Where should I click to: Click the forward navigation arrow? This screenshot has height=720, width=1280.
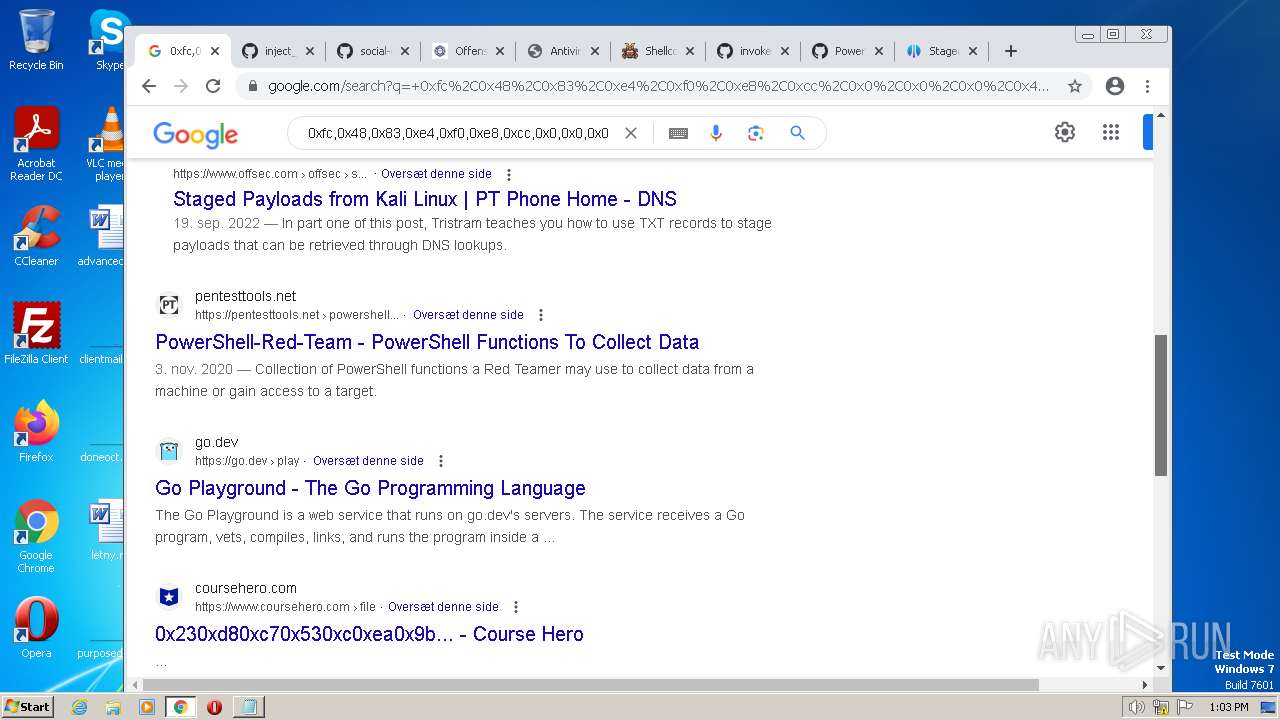tap(181, 86)
